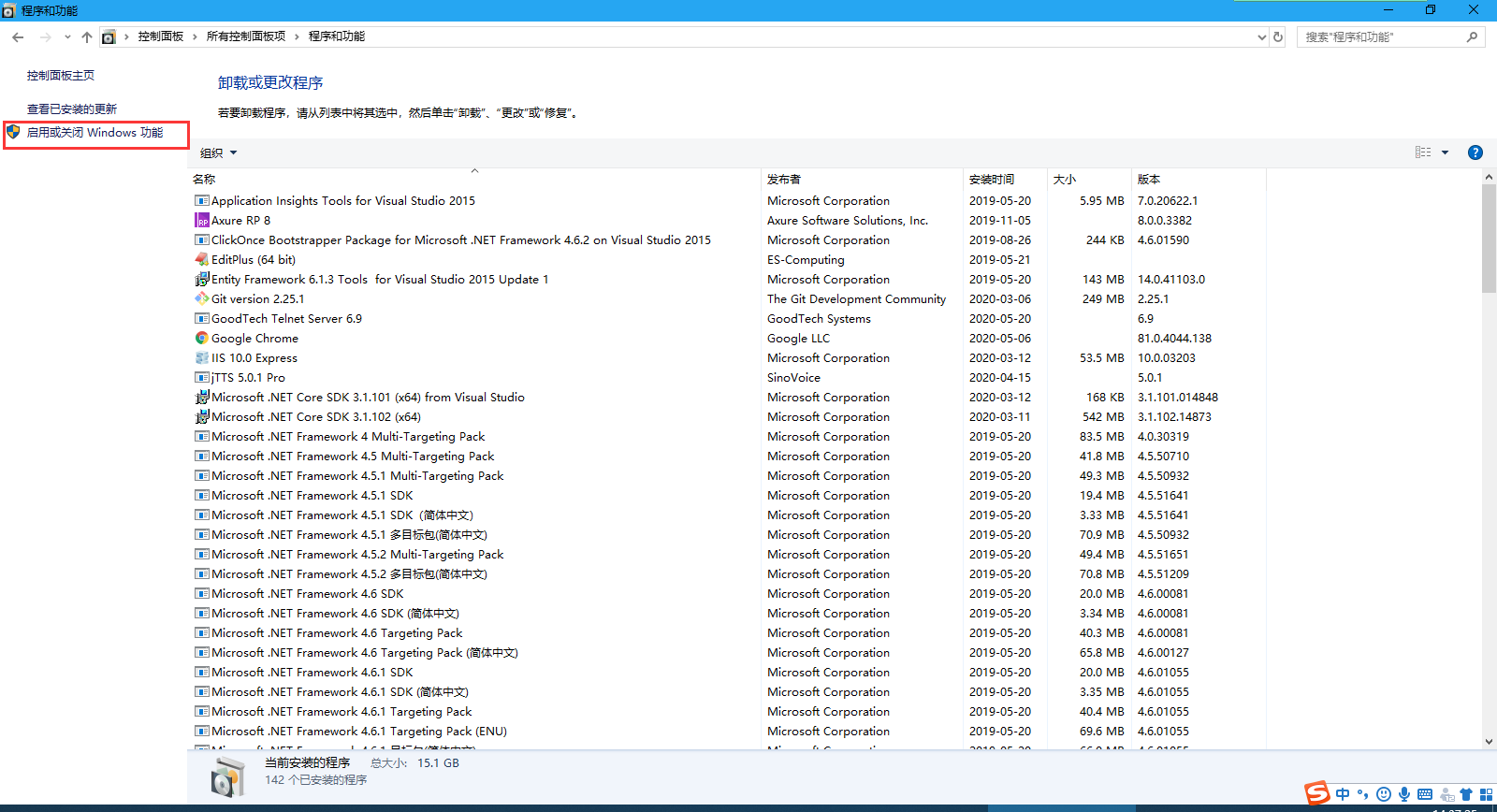The image size is (1497, 812).
Task: Open the Sogou skin shirt icon
Action: 1466,794
